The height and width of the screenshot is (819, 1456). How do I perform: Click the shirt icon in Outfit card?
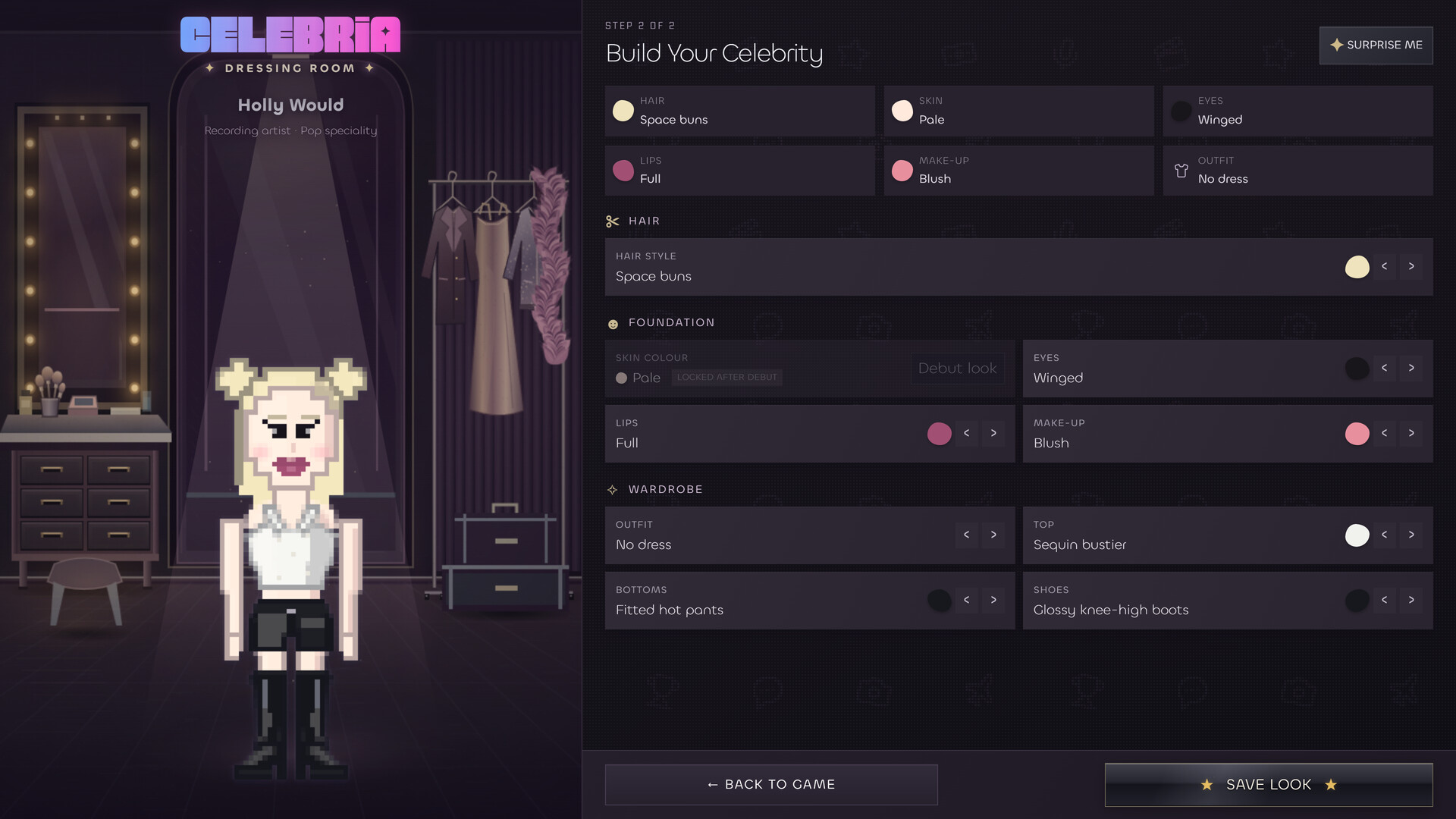(1181, 171)
